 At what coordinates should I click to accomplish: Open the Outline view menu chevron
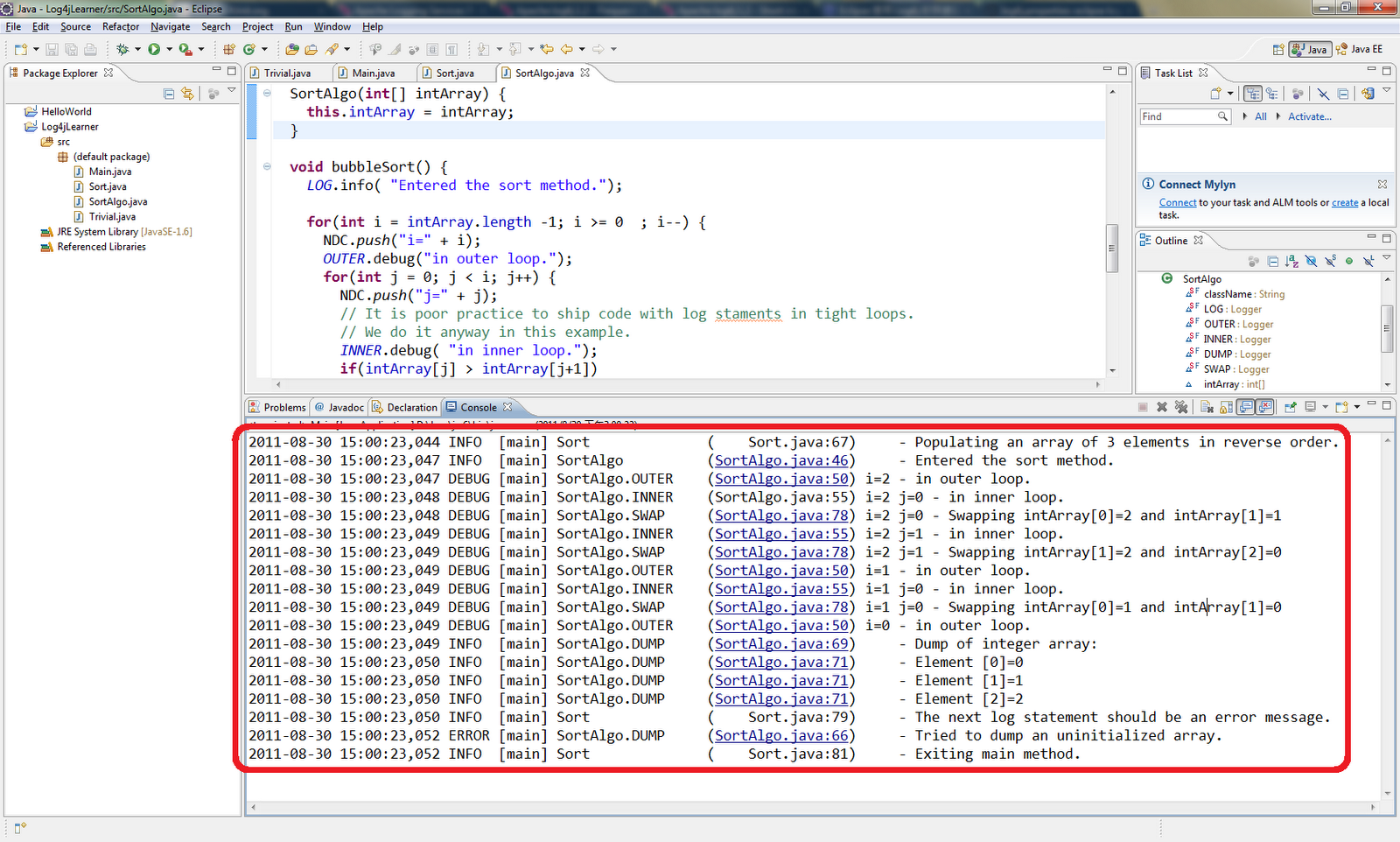[1386, 256]
